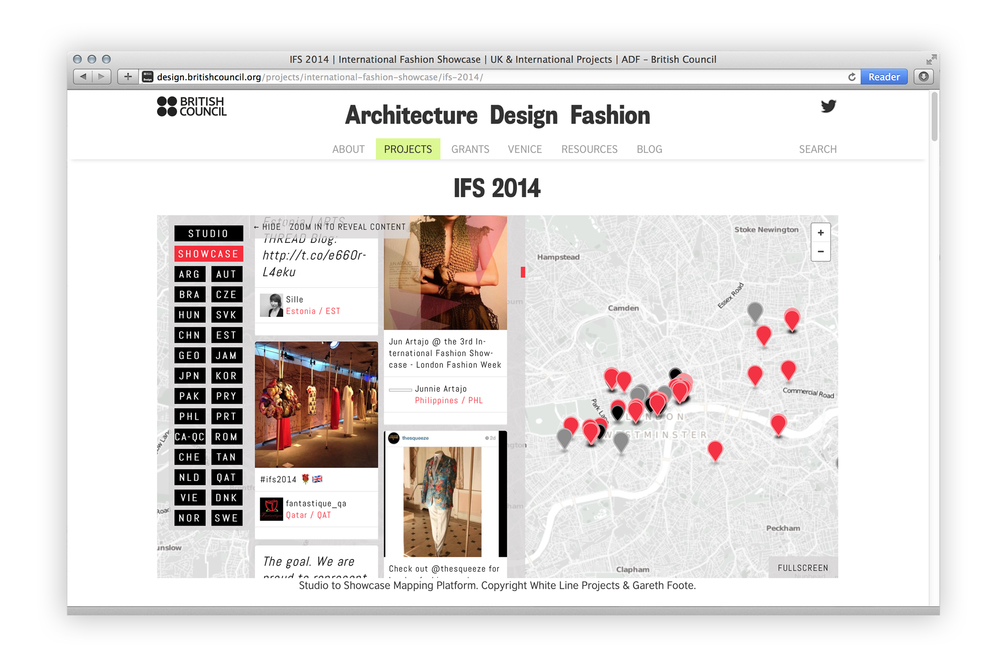Open the British Council logo homepage

click(190, 106)
